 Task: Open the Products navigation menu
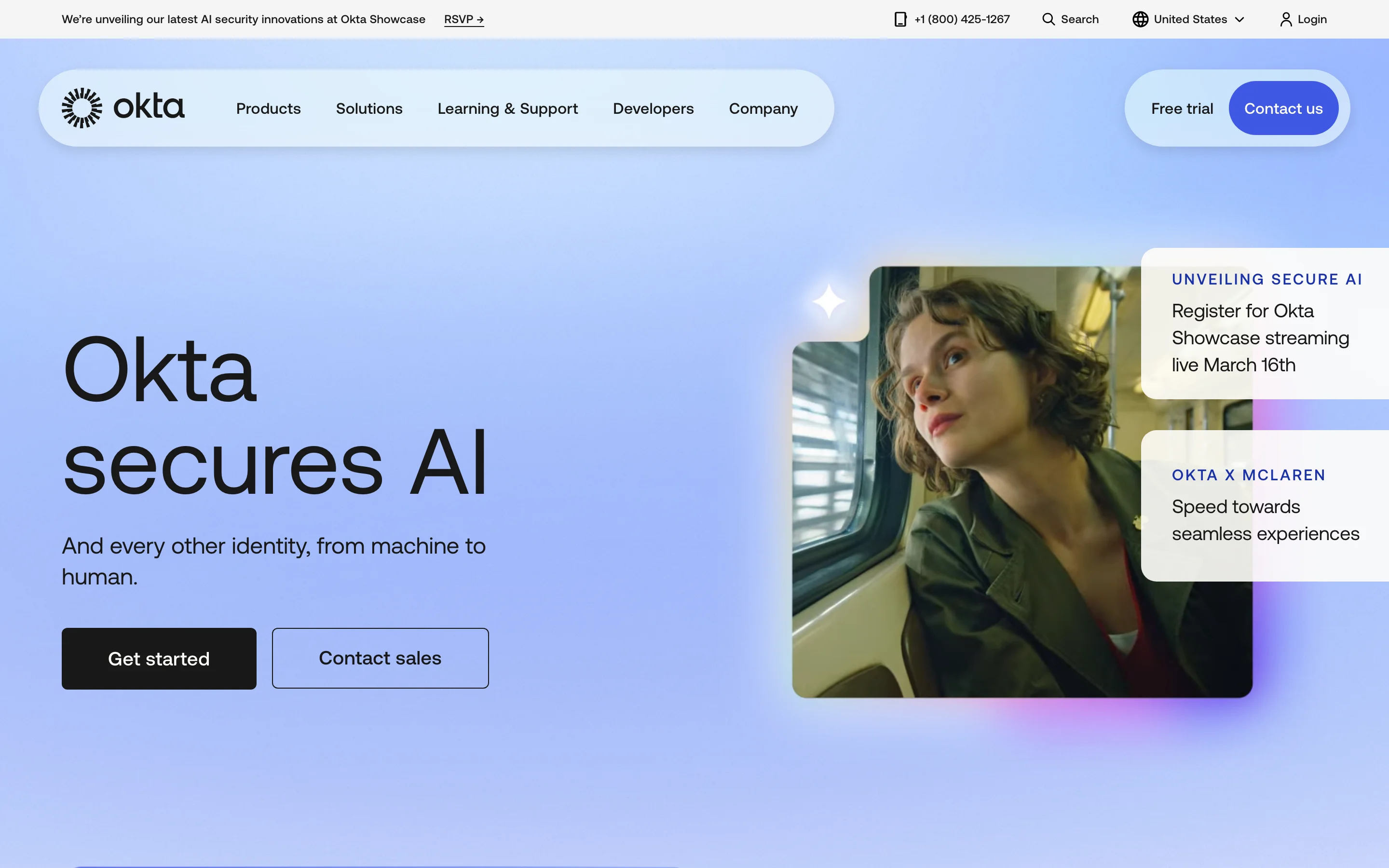[268, 108]
